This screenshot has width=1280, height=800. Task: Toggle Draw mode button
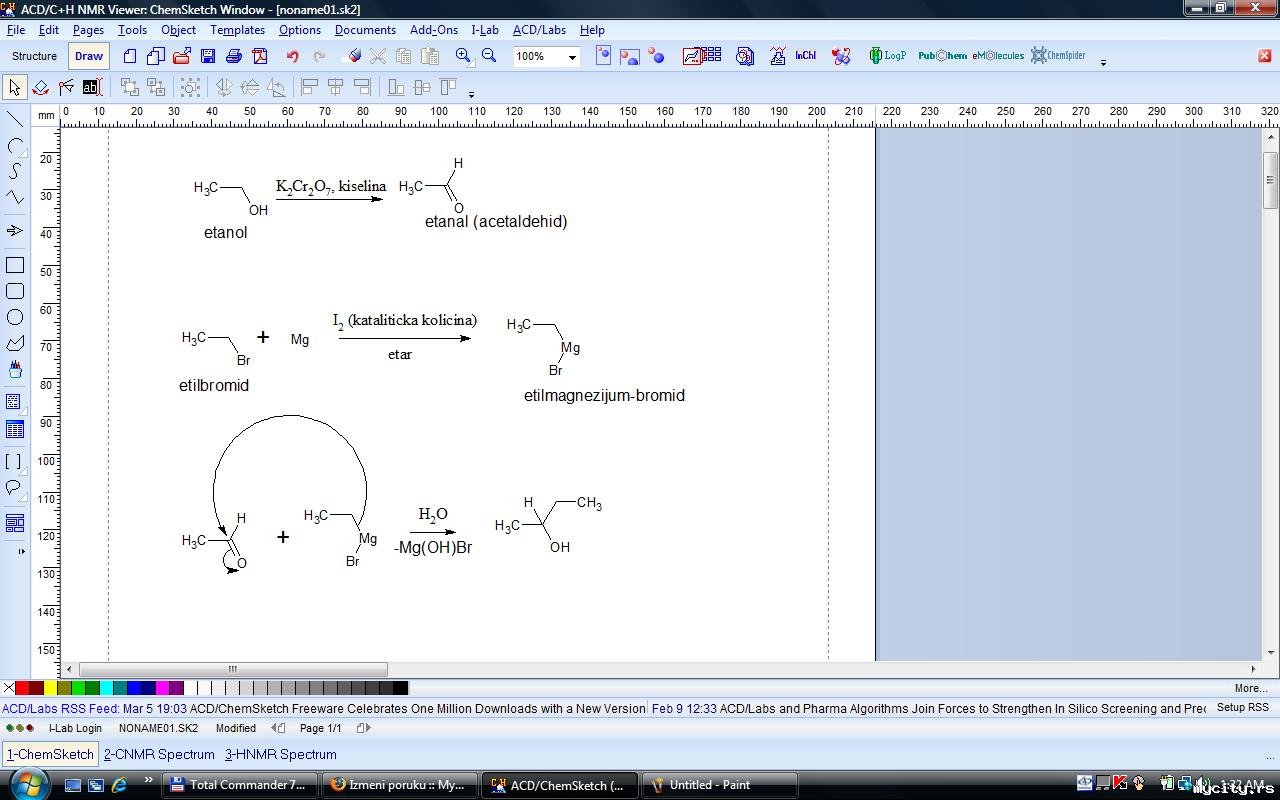89,56
